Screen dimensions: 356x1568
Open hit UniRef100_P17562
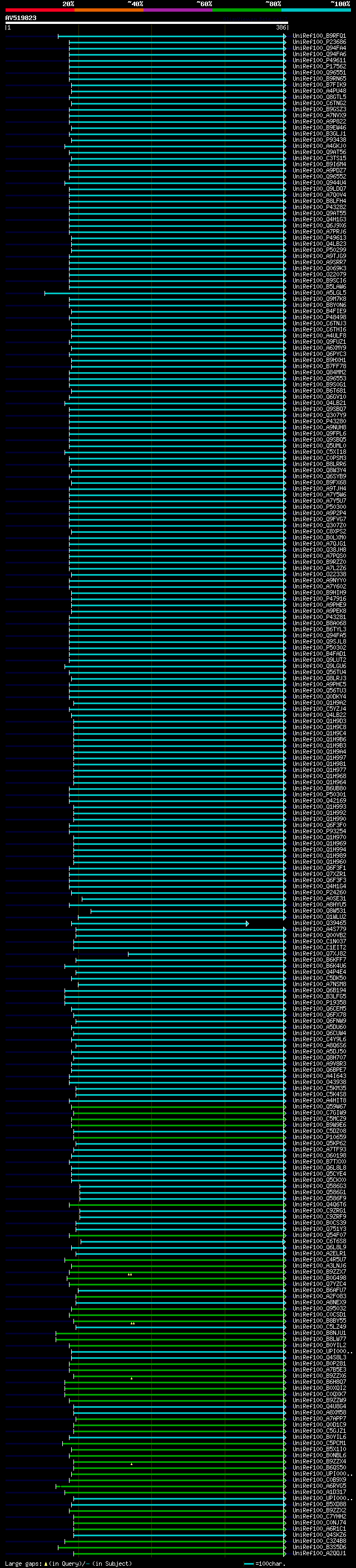coord(319,66)
